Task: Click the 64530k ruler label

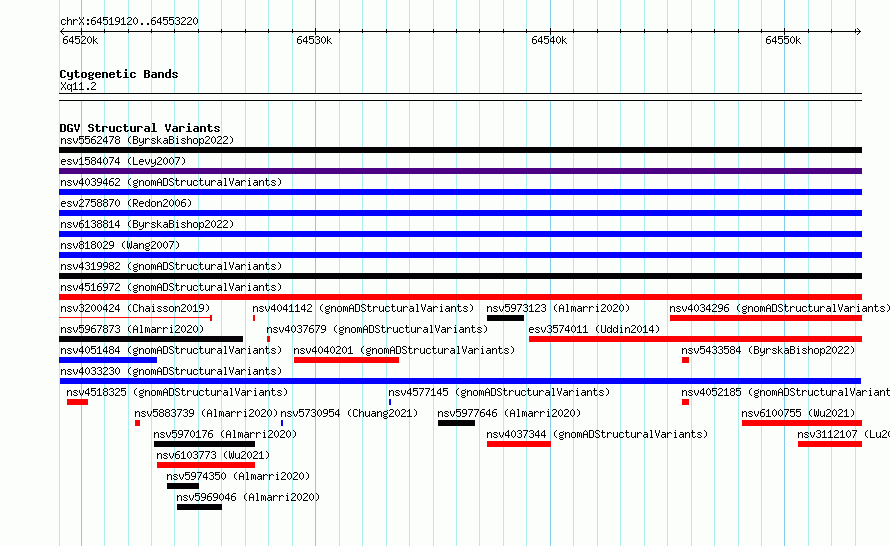Action: [x=314, y=40]
